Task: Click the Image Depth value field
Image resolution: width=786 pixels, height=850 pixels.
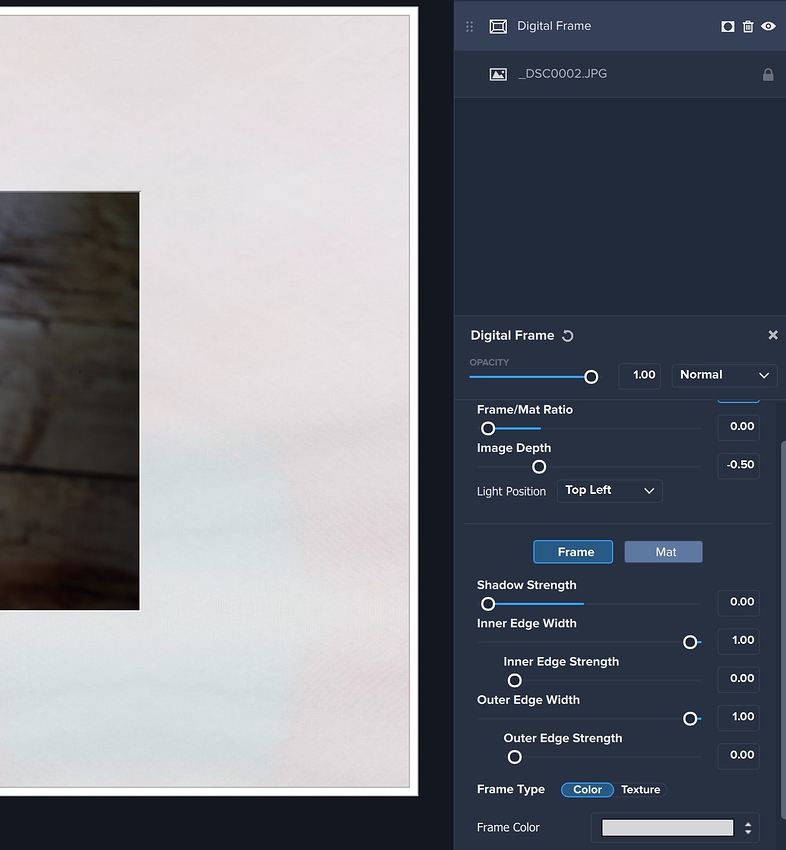Action: point(738,465)
